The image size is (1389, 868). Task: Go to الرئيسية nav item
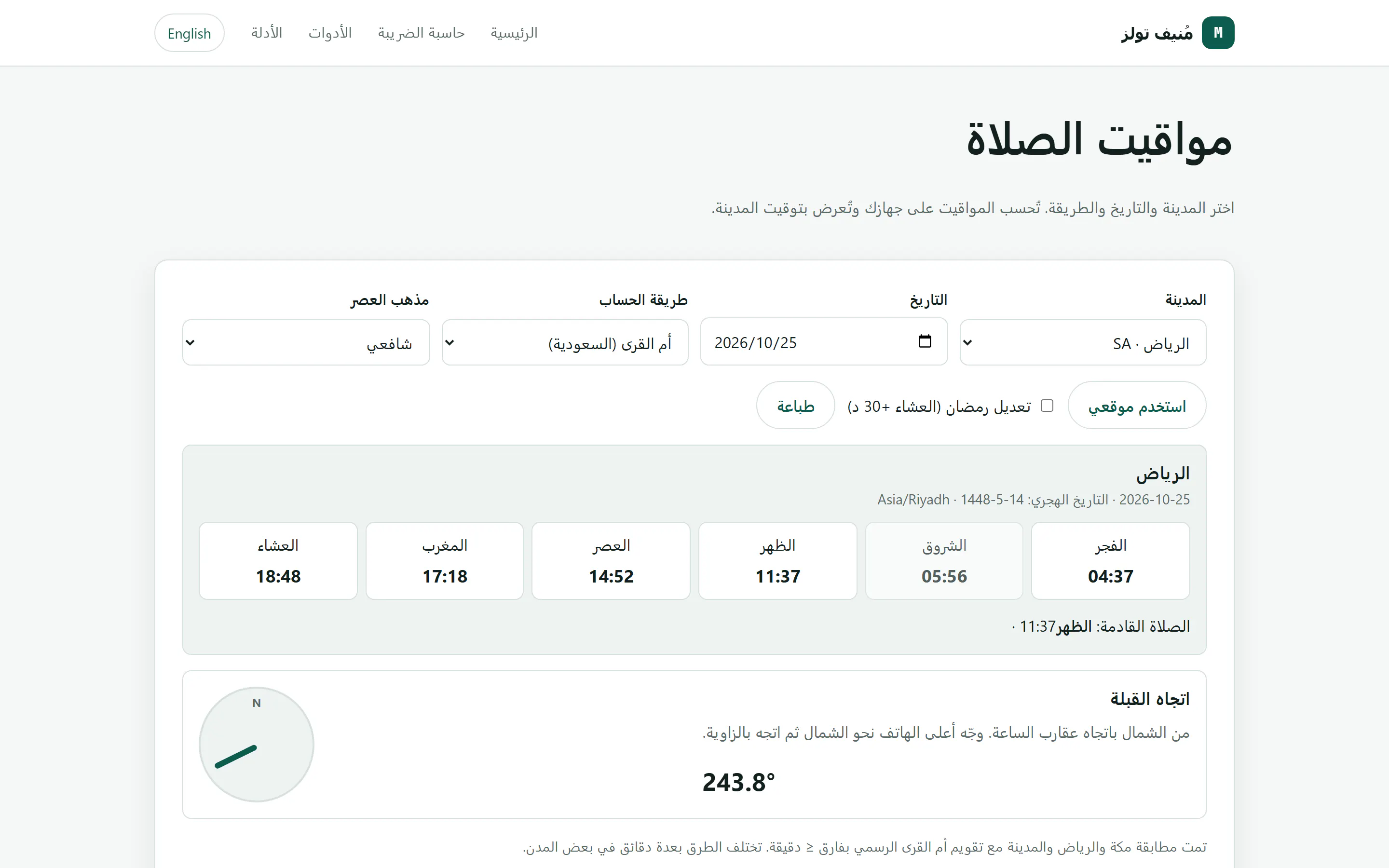pos(514,33)
